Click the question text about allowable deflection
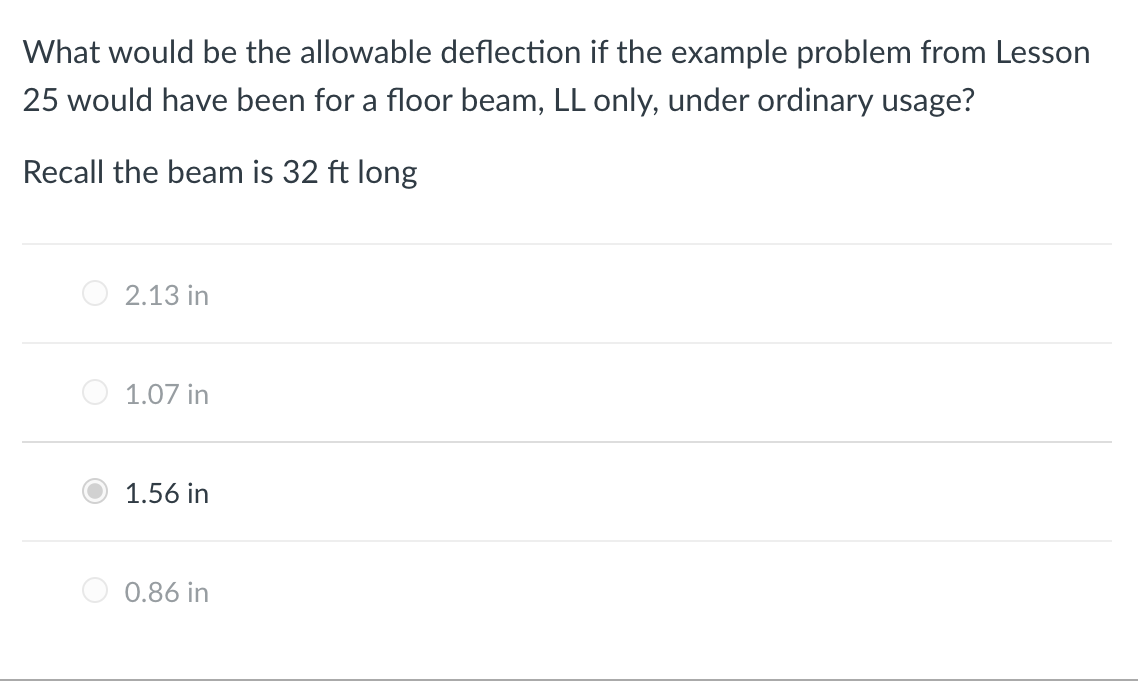Image resolution: width=1138 pixels, height=690 pixels. pyautogui.click(x=556, y=76)
